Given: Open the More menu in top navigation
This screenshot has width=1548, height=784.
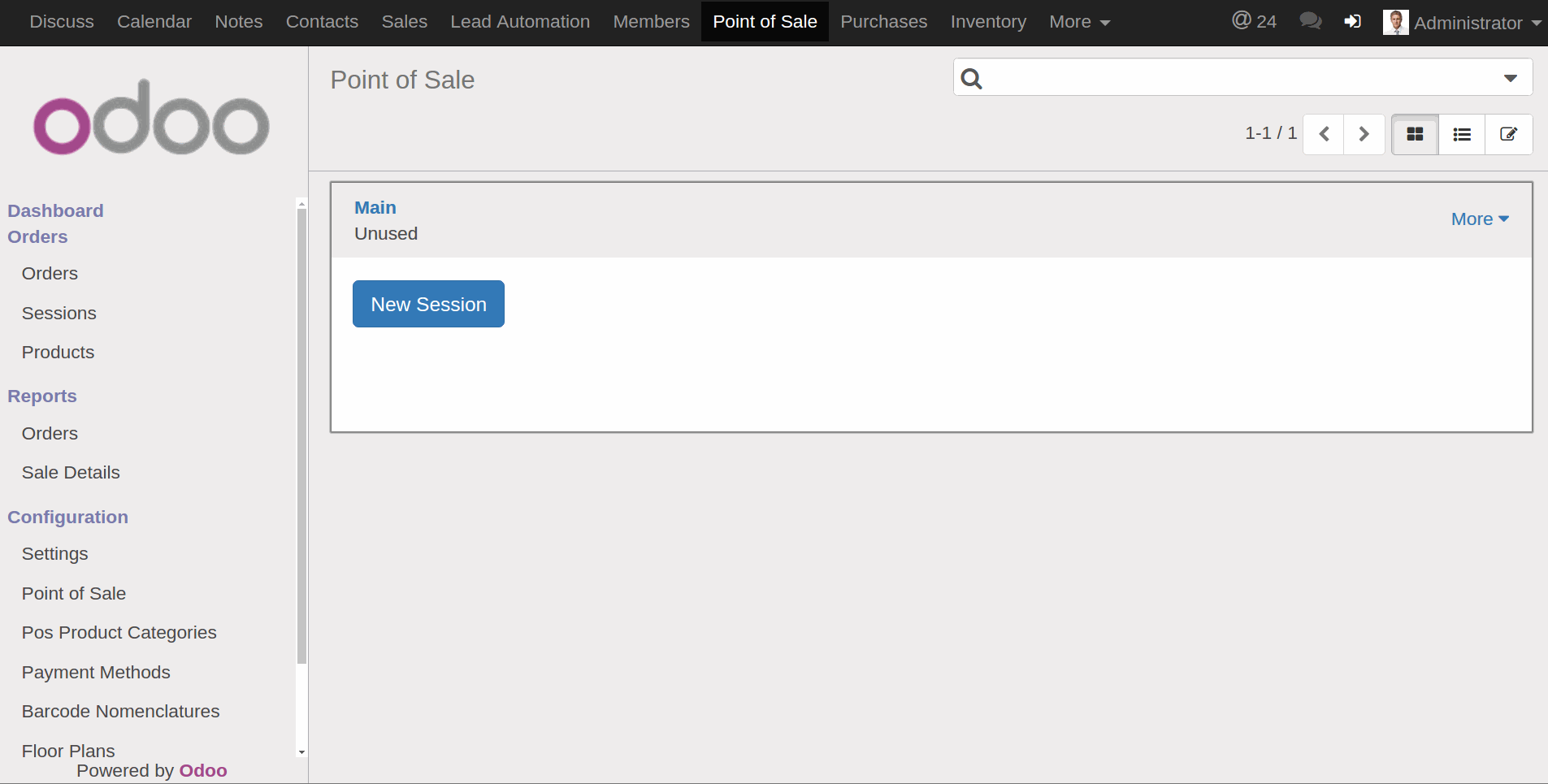Looking at the screenshot, I should 1079,22.
